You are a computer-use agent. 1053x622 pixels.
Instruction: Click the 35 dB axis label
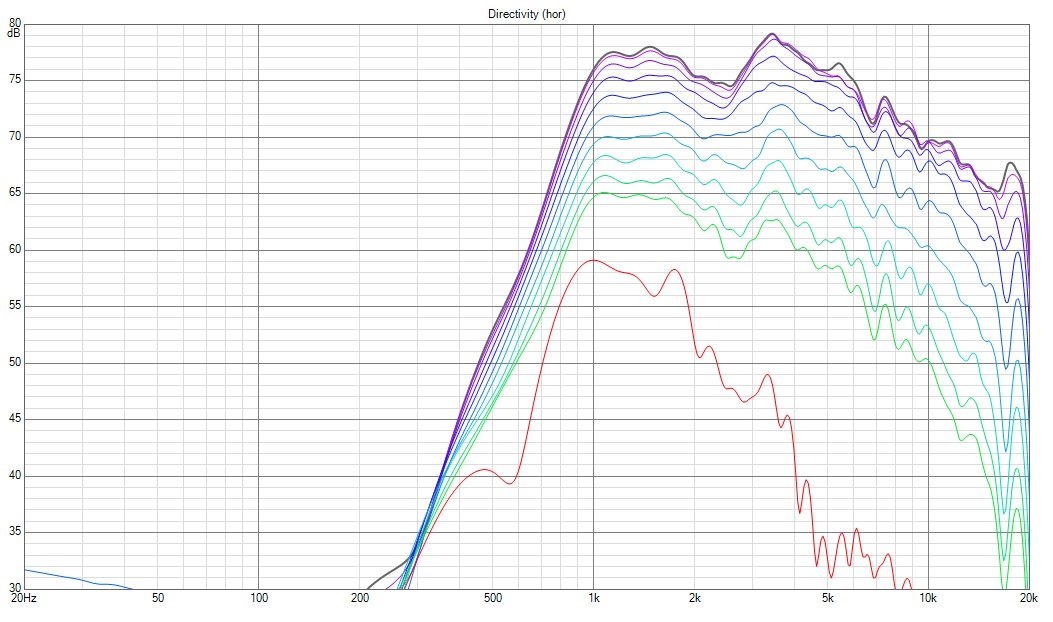(x=15, y=531)
